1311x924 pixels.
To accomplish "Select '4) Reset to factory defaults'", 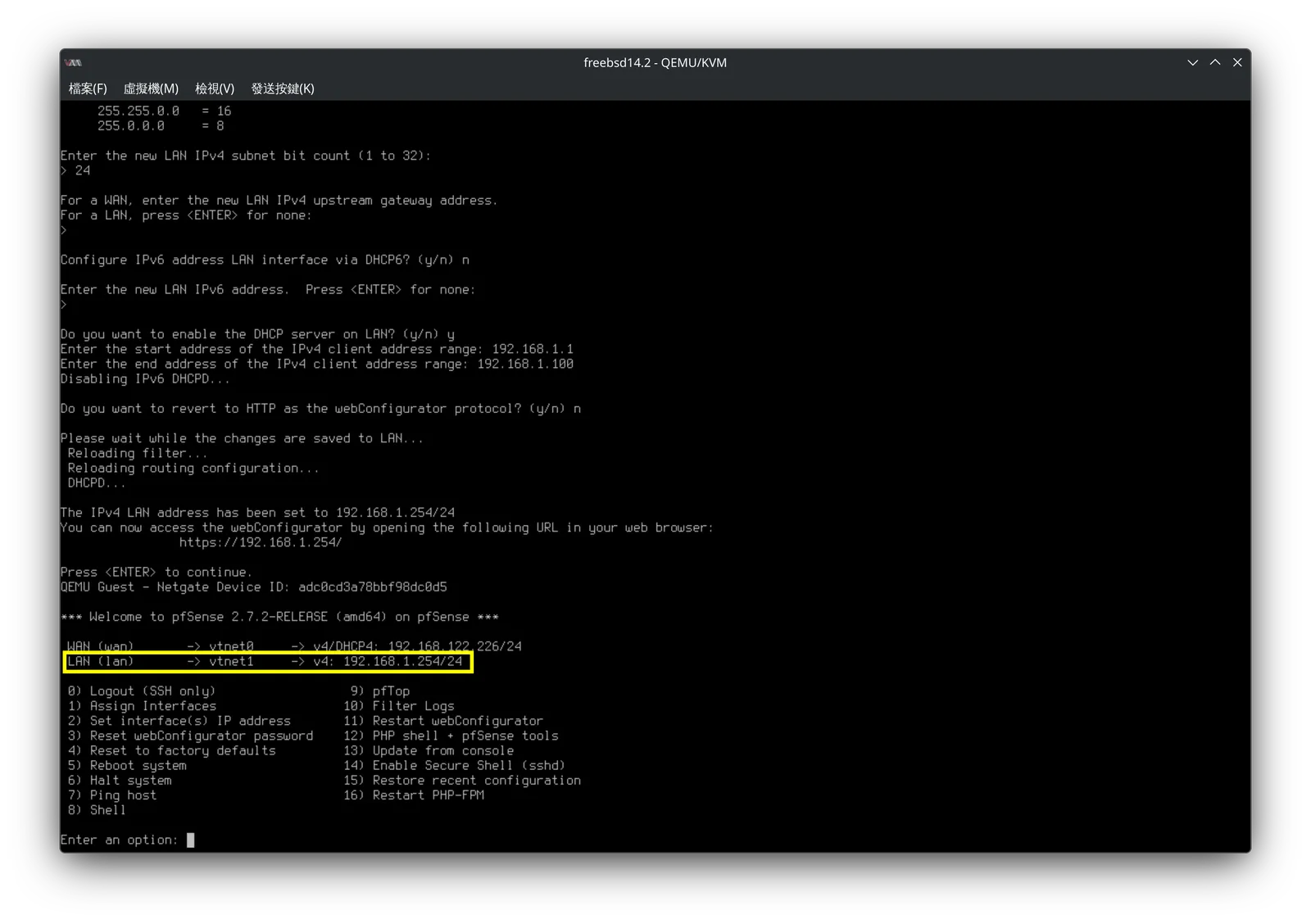I will pos(171,750).
